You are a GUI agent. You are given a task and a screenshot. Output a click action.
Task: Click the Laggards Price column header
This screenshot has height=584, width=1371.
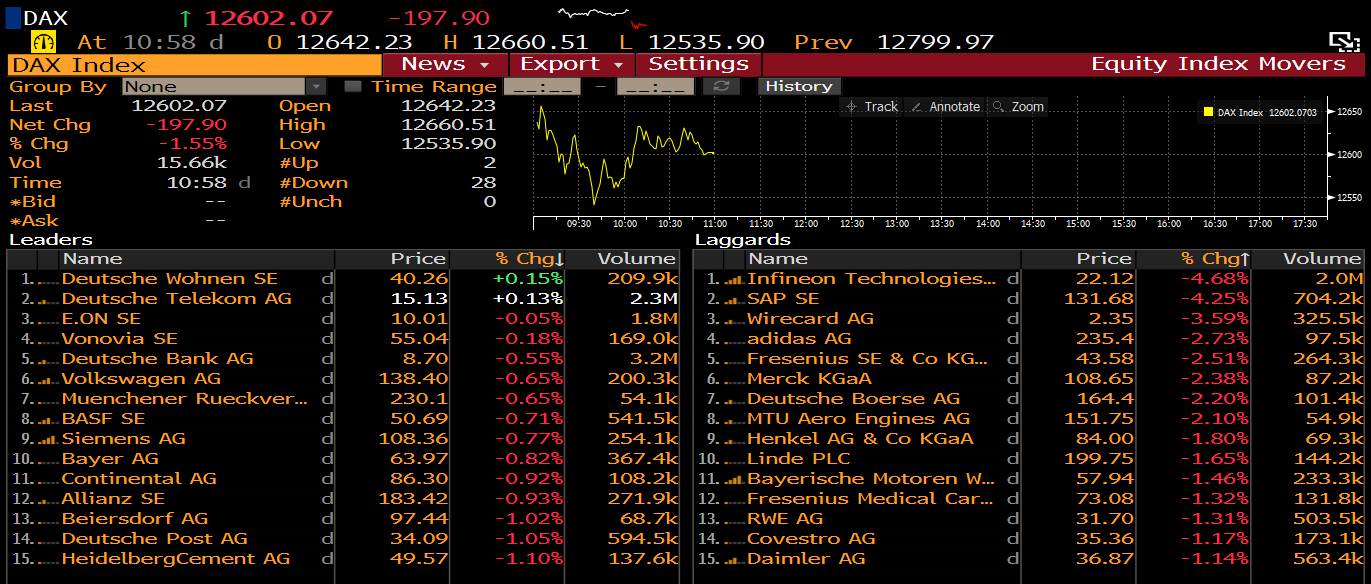pyautogui.click(x=1078, y=259)
